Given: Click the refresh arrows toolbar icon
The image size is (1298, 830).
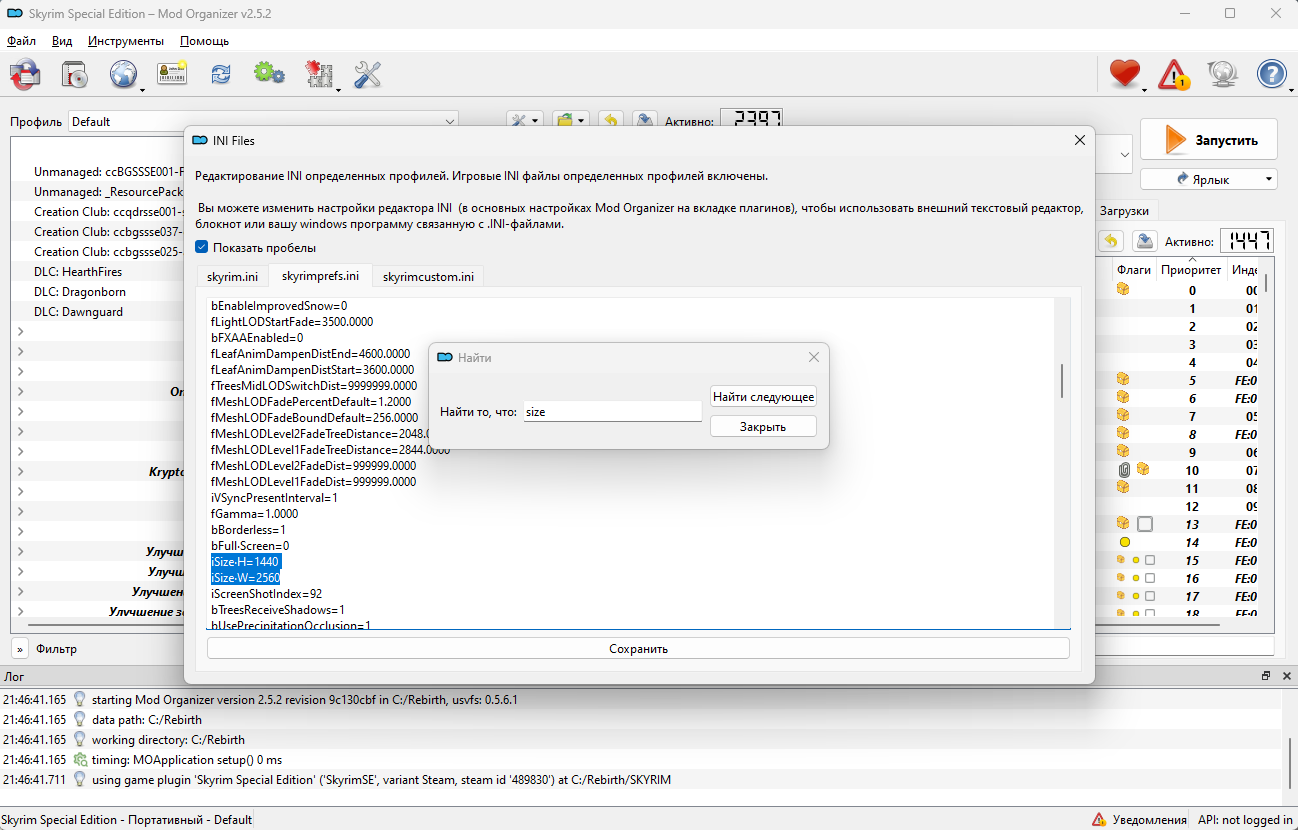Looking at the screenshot, I should click(x=220, y=74).
